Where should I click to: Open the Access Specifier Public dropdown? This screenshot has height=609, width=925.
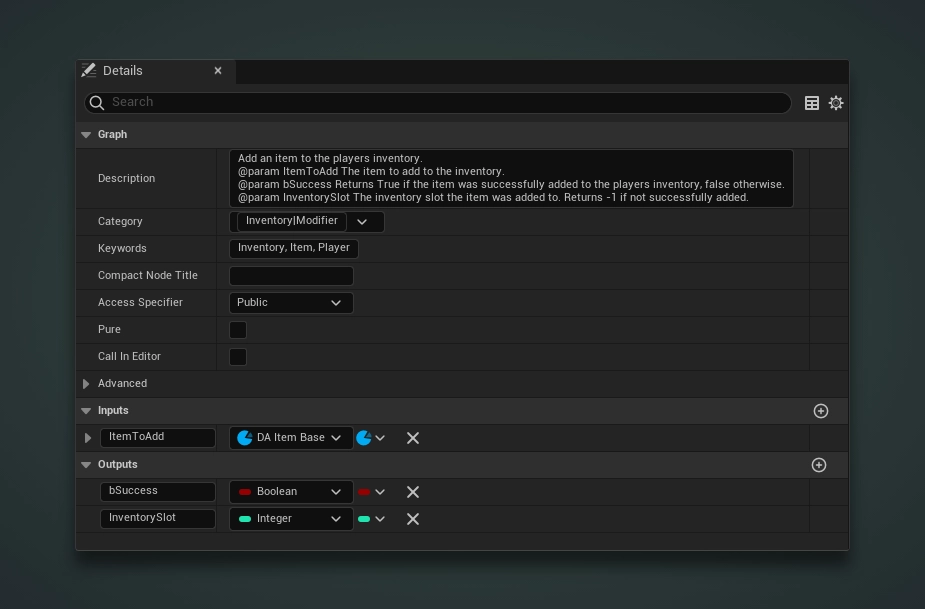pos(291,303)
